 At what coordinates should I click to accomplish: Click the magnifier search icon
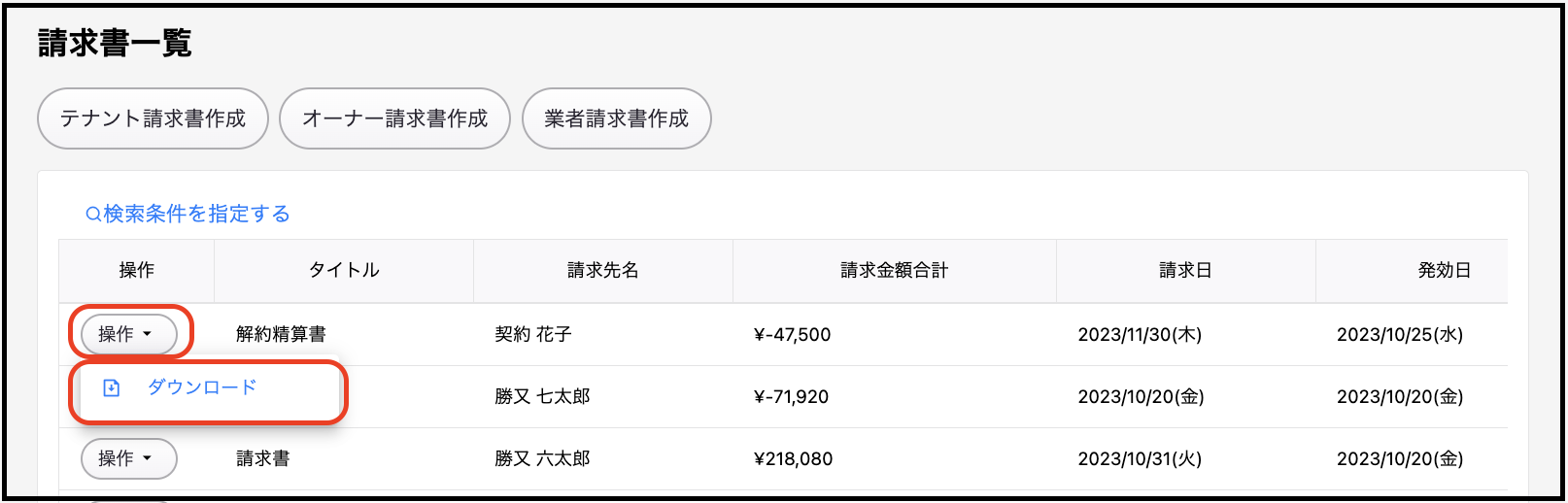tap(93, 215)
